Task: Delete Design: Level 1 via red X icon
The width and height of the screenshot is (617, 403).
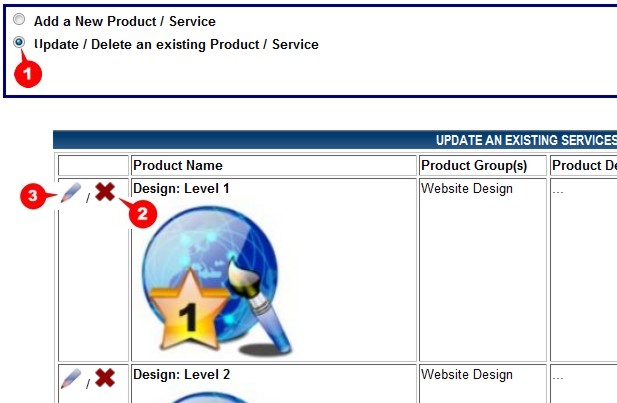Action: (x=105, y=192)
